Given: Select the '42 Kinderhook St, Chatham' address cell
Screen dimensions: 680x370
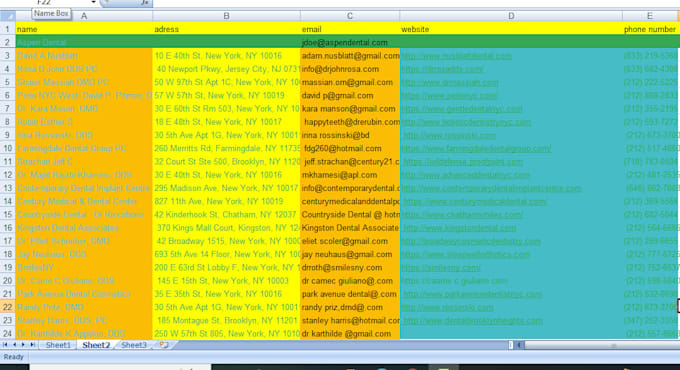Looking at the screenshot, I should click(226, 215).
